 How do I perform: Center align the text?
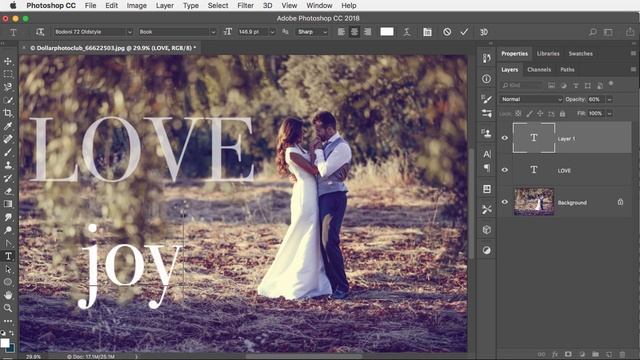pyautogui.click(x=354, y=32)
